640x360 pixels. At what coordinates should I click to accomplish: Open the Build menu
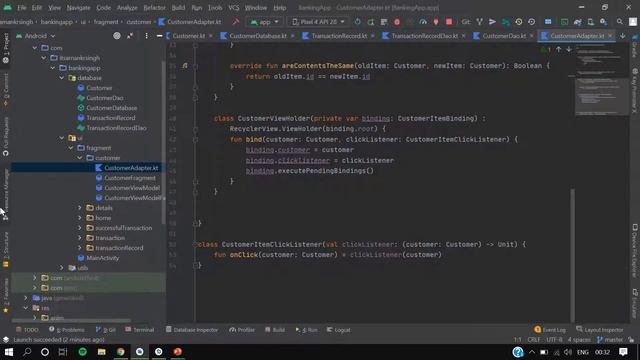(x=178, y=7)
